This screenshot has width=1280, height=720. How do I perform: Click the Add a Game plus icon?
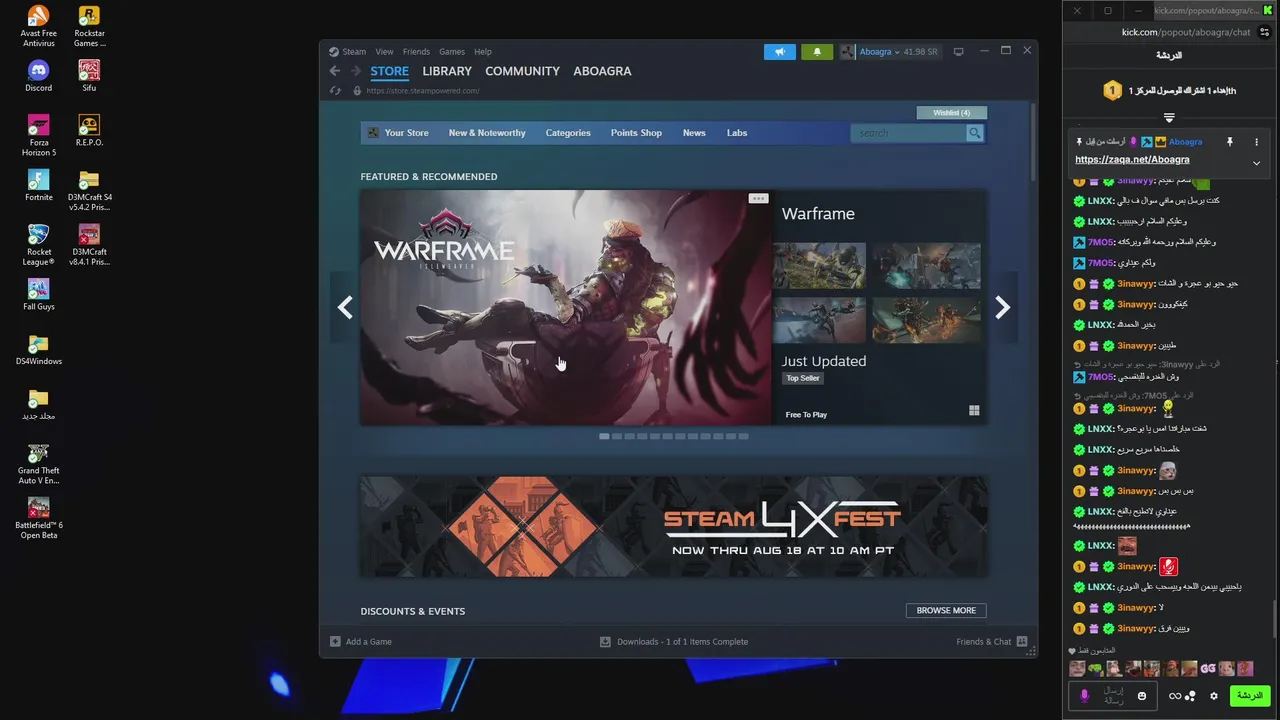click(335, 642)
